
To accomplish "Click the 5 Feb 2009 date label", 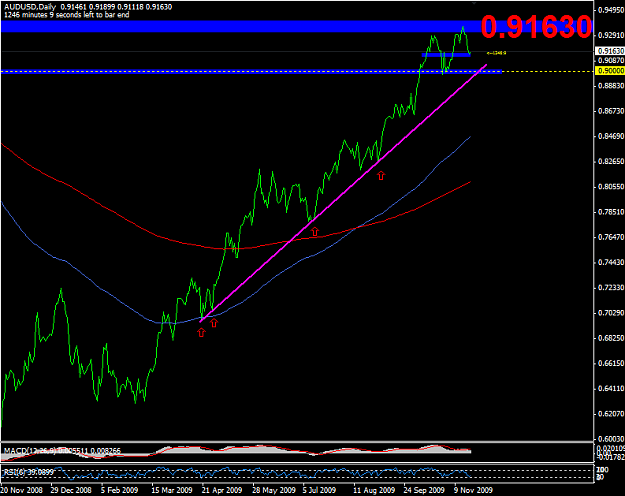I will [119, 490].
